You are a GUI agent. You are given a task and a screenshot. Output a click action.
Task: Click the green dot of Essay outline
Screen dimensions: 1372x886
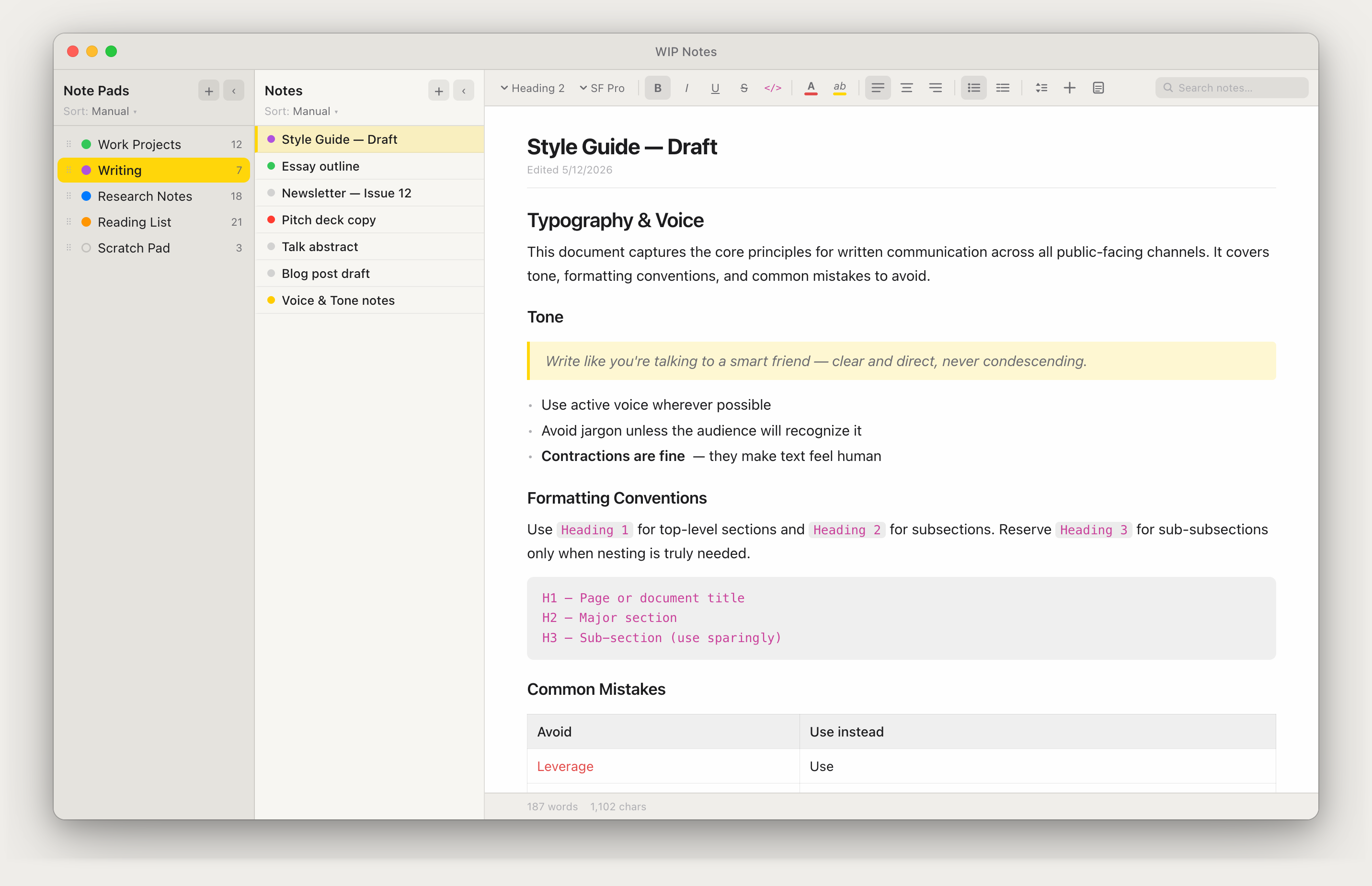tap(271, 166)
